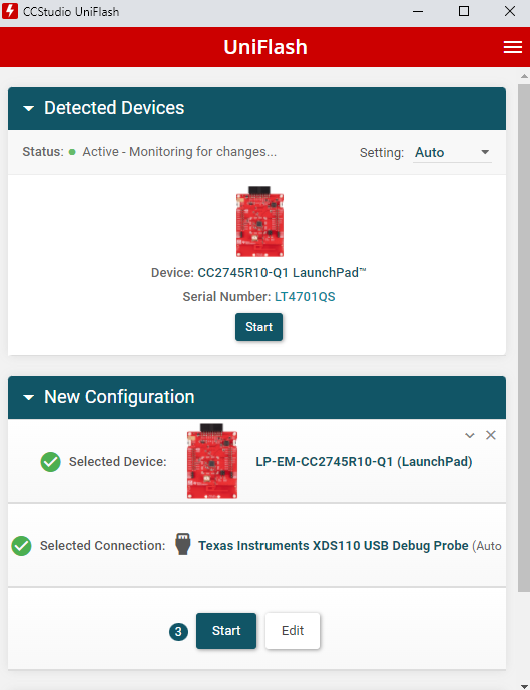Click the Active - Monitoring for changes status
This screenshot has width=530, height=690.
[180, 152]
